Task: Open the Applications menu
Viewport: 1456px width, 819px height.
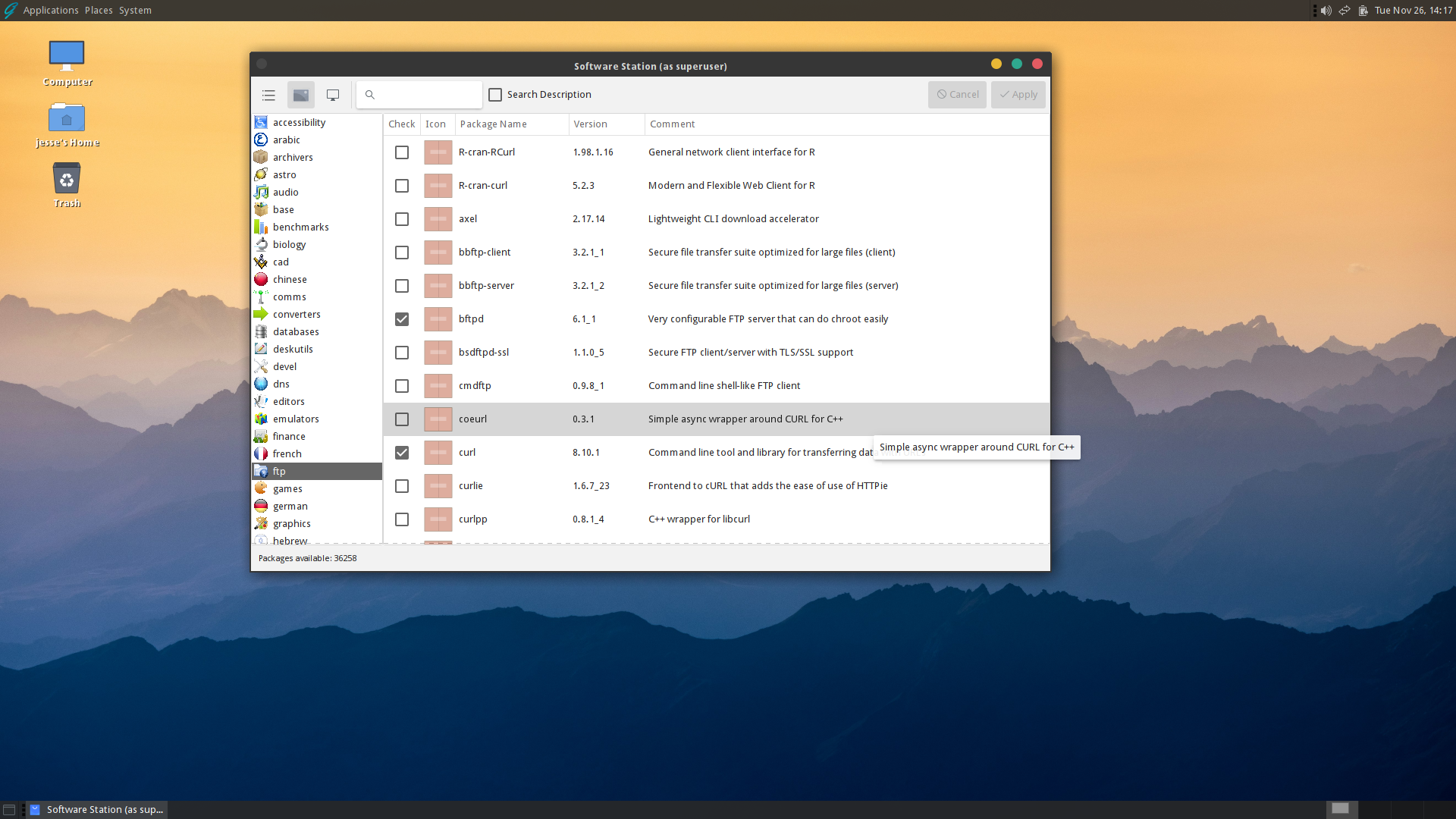Action: click(x=51, y=10)
